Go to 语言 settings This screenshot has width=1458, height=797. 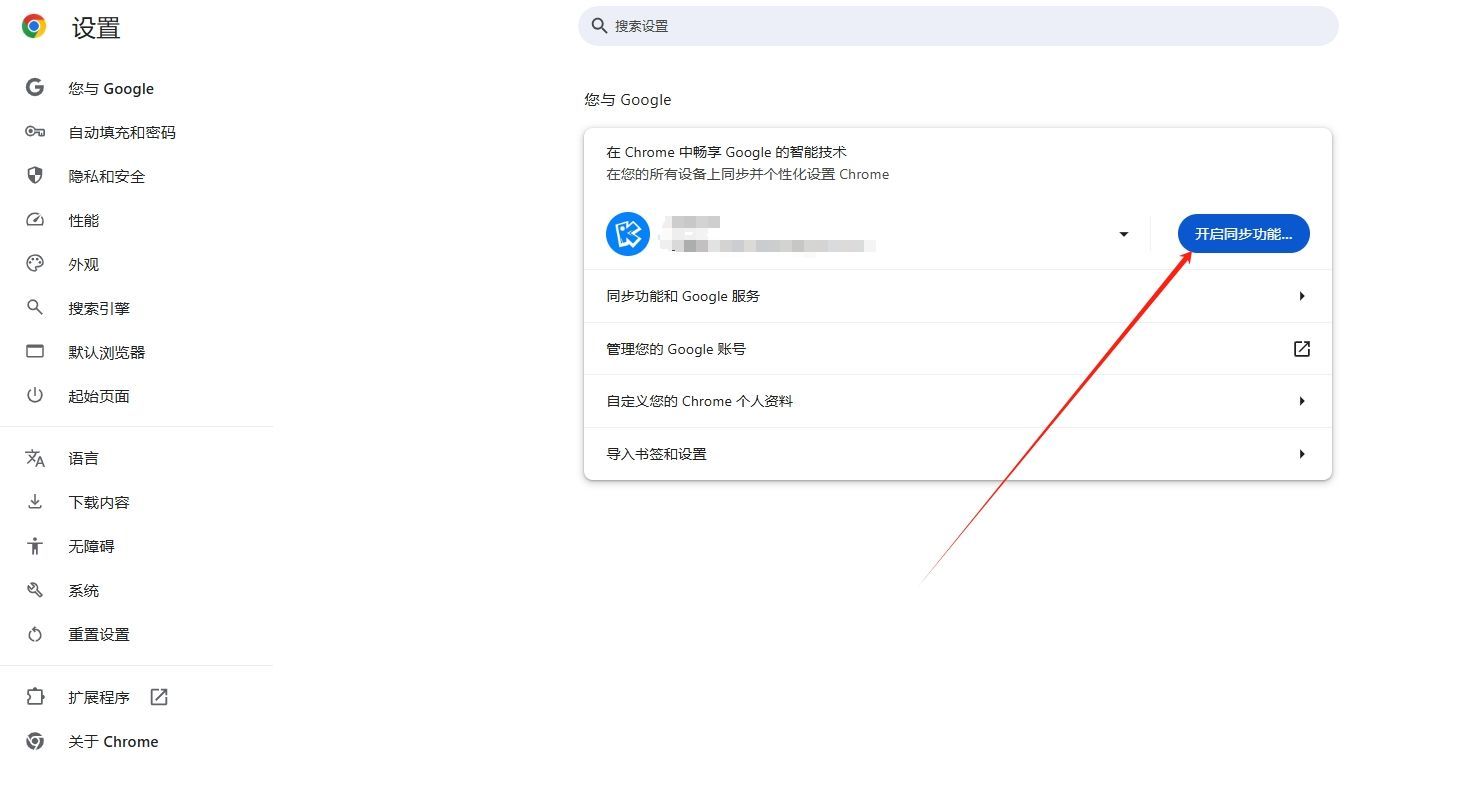[x=84, y=458]
